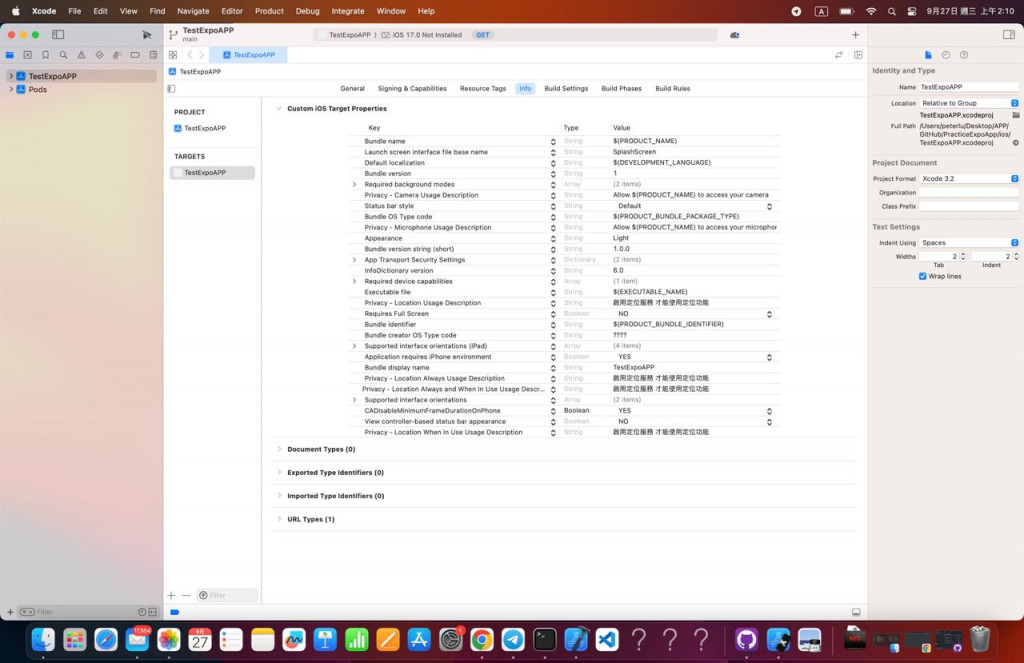Screen dimensions: 1024x663
Task: Click the Class Prefix input field
Action: [x=968, y=206]
